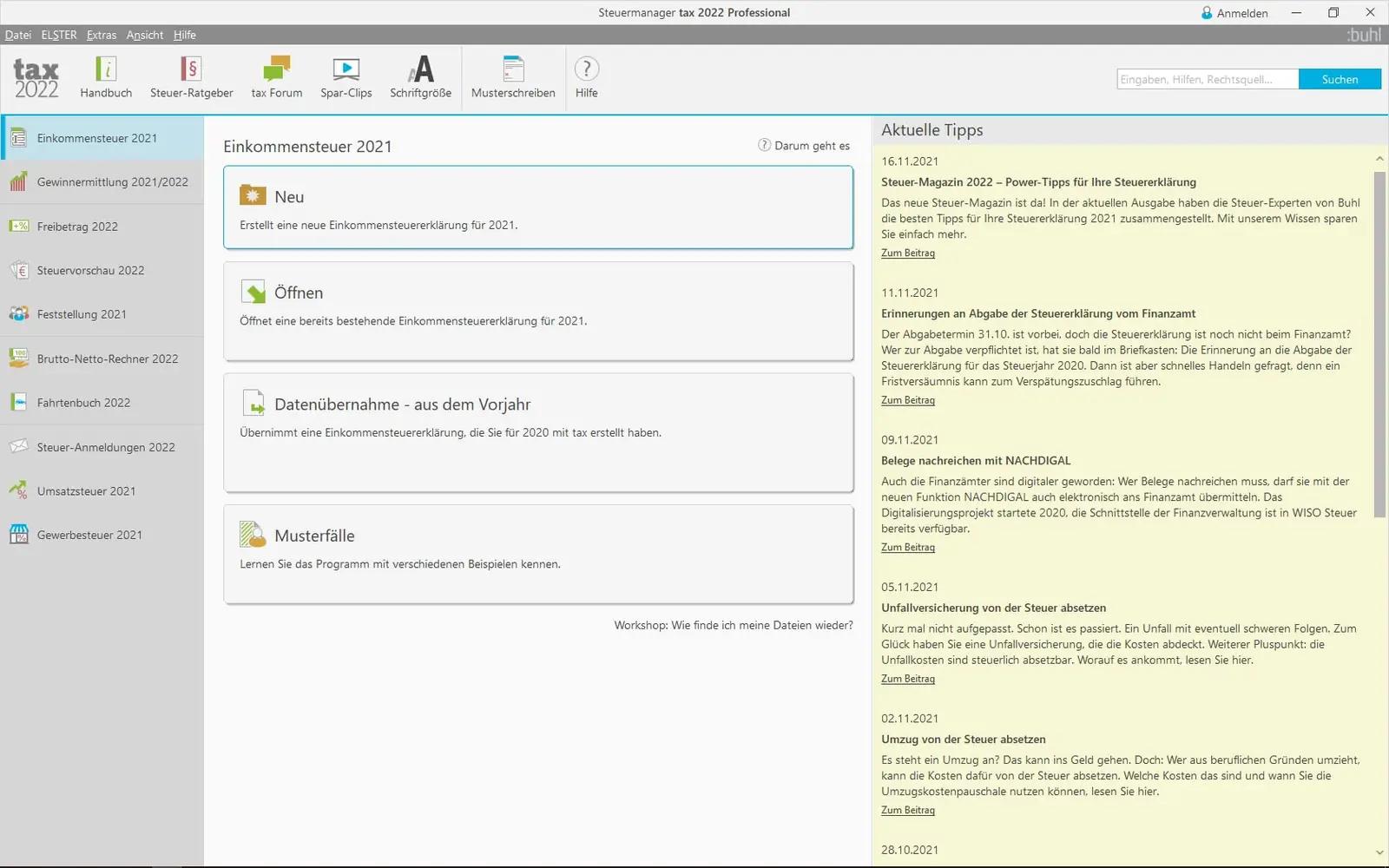Focus the search input field

click(1208, 79)
